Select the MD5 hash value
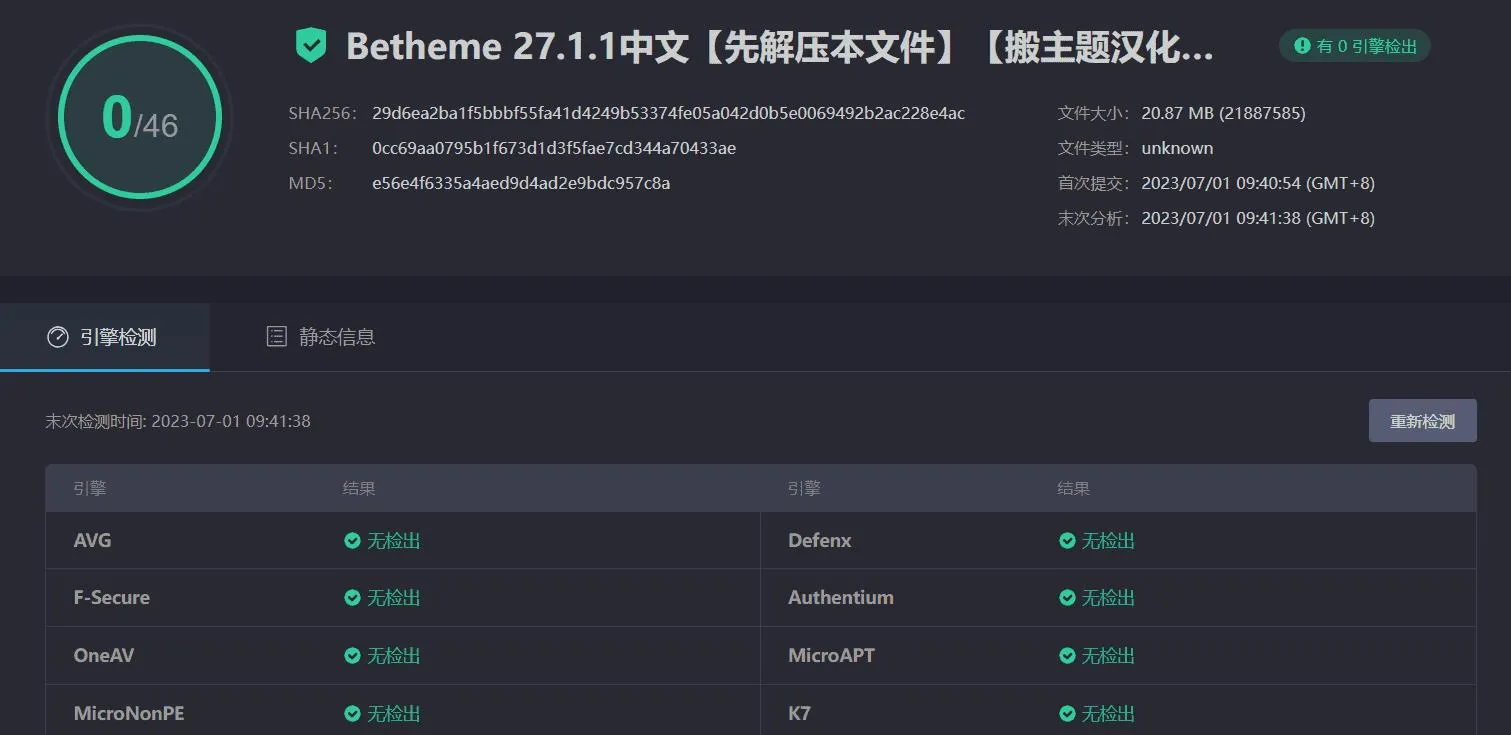The height and width of the screenshot is (735, 1511). (521, 183)
